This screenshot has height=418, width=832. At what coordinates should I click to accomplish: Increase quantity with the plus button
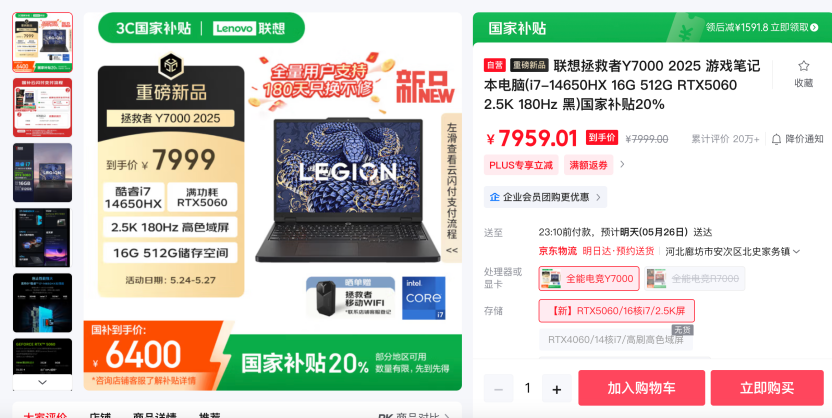[x=557, y=388]
